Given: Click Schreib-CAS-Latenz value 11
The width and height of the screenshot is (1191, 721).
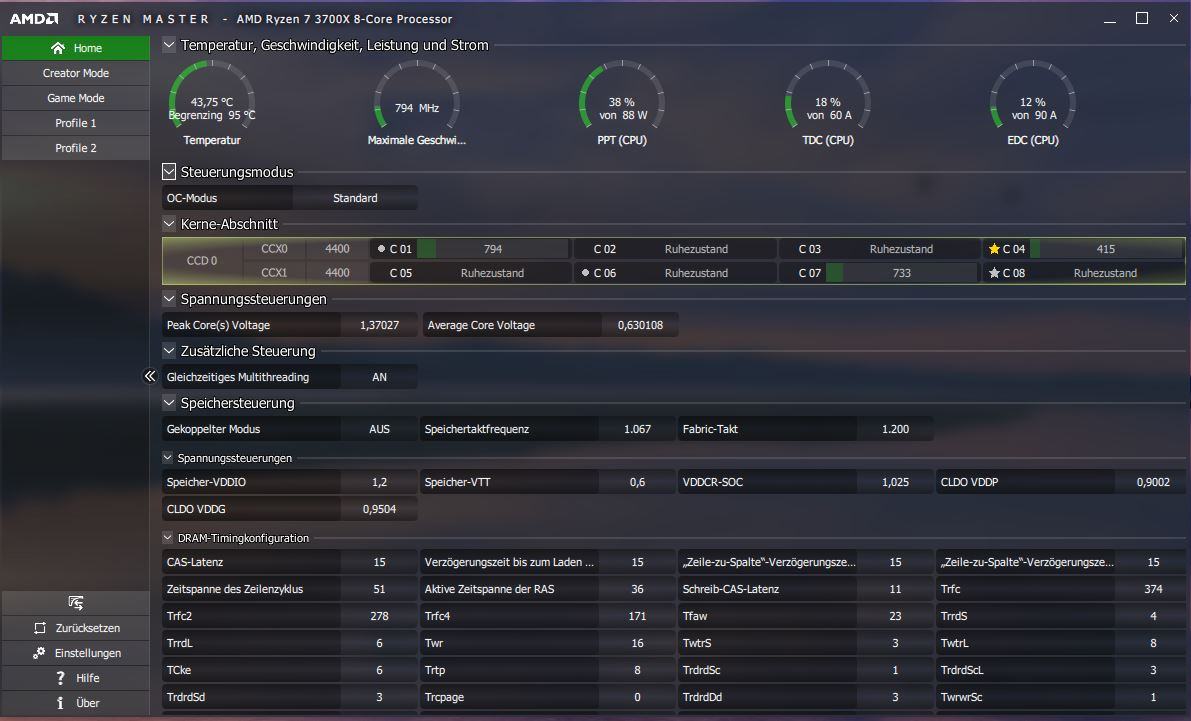Looking at the screenshot, I should coord(896,589).
